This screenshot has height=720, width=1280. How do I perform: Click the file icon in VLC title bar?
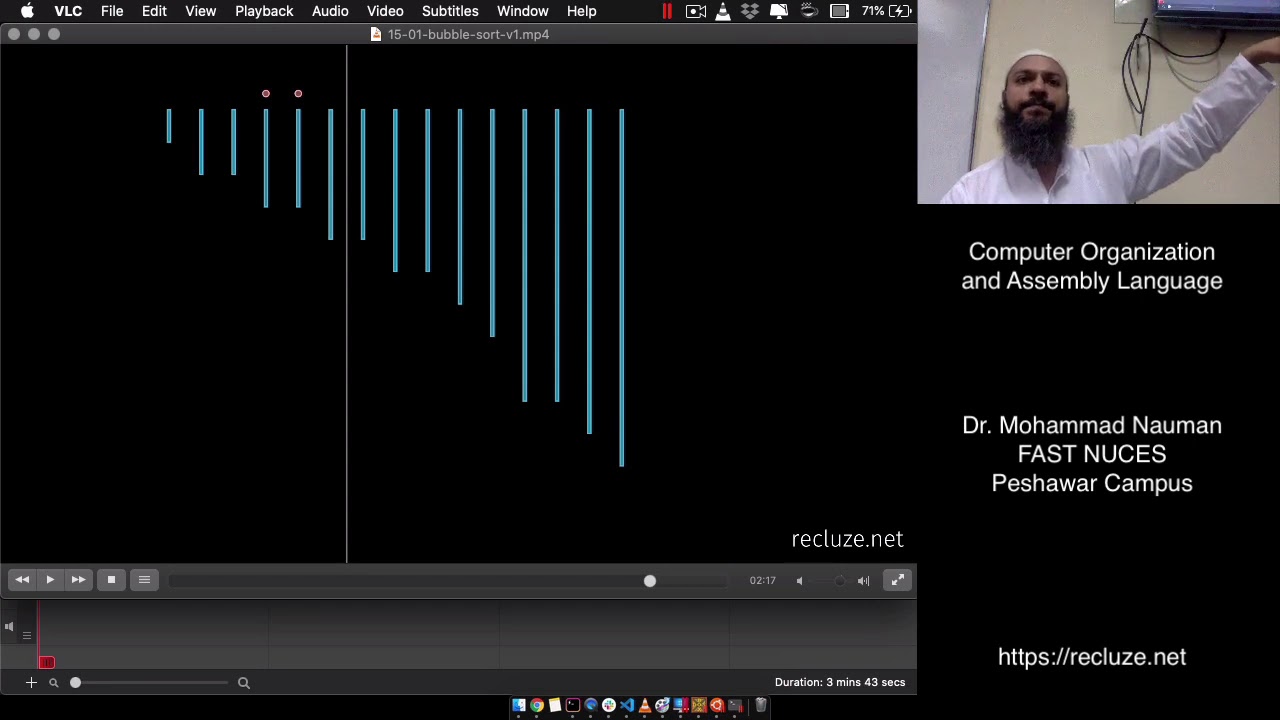pos(376,34)
